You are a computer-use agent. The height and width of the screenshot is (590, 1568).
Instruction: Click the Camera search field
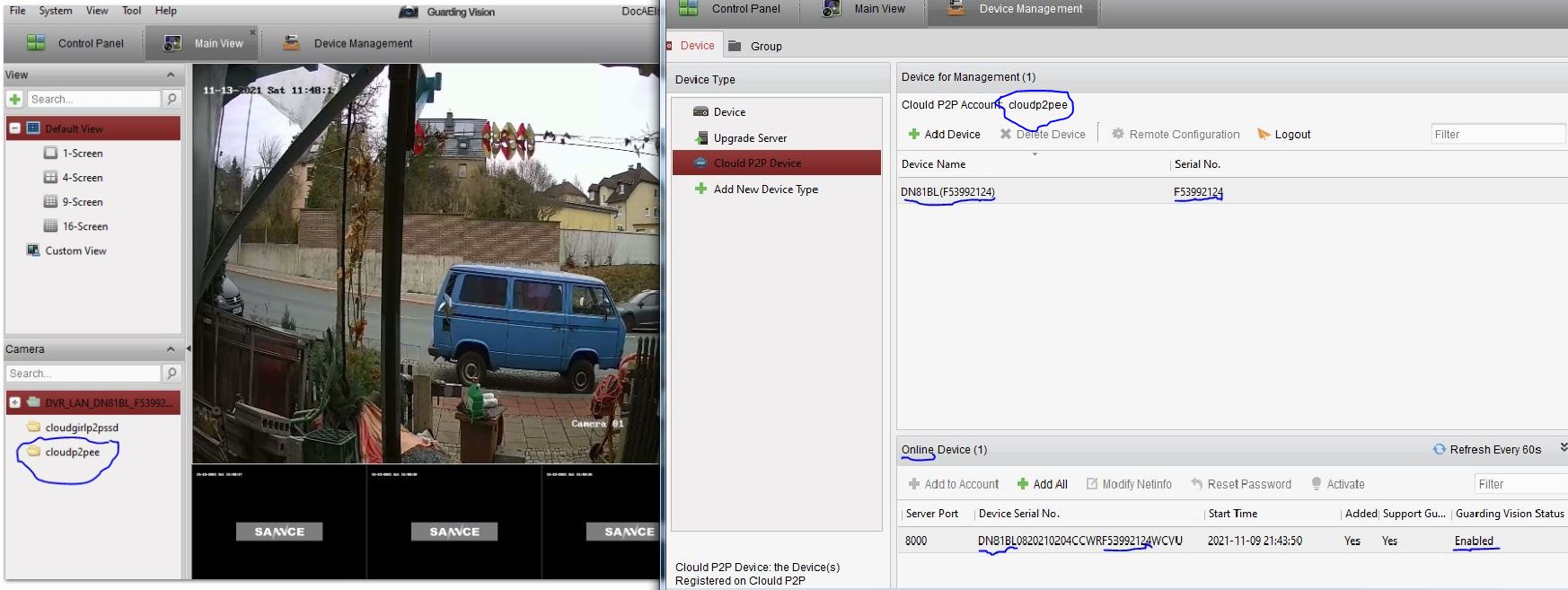[84, 373]
